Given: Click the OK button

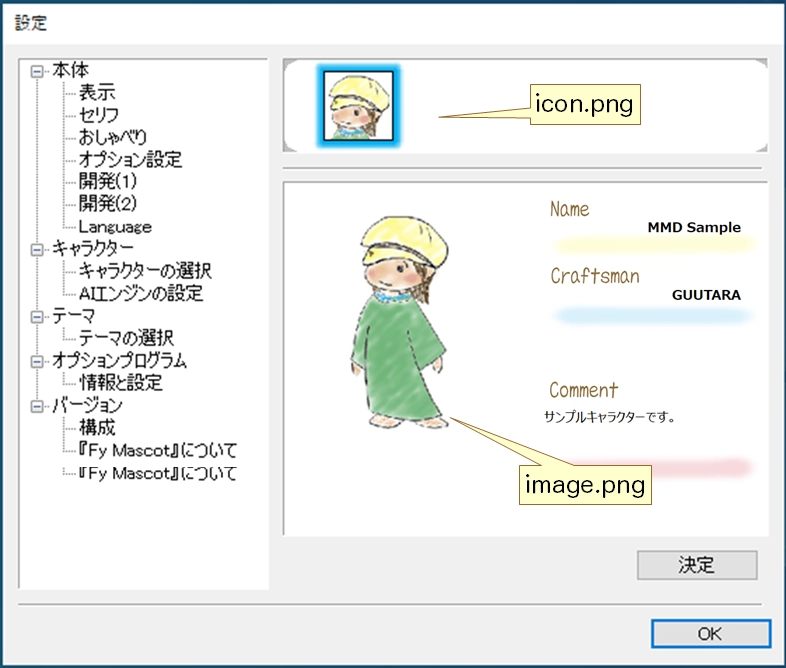Looking at the screenshot, I should (710, 634).
